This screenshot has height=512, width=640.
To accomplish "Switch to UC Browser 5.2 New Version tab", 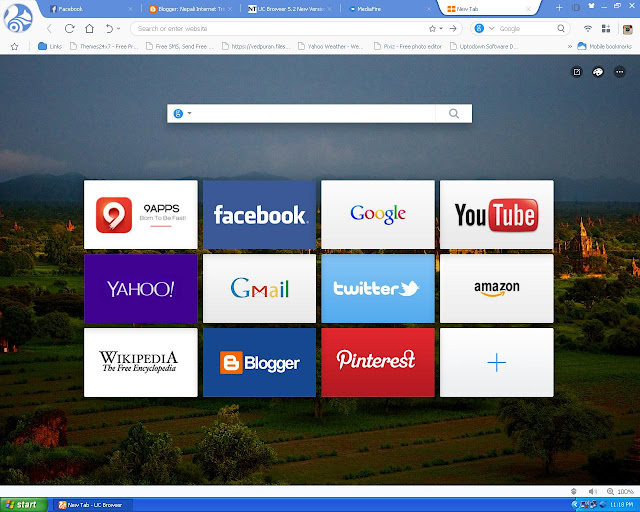I will pyautogui.click(x=290, y=9).
